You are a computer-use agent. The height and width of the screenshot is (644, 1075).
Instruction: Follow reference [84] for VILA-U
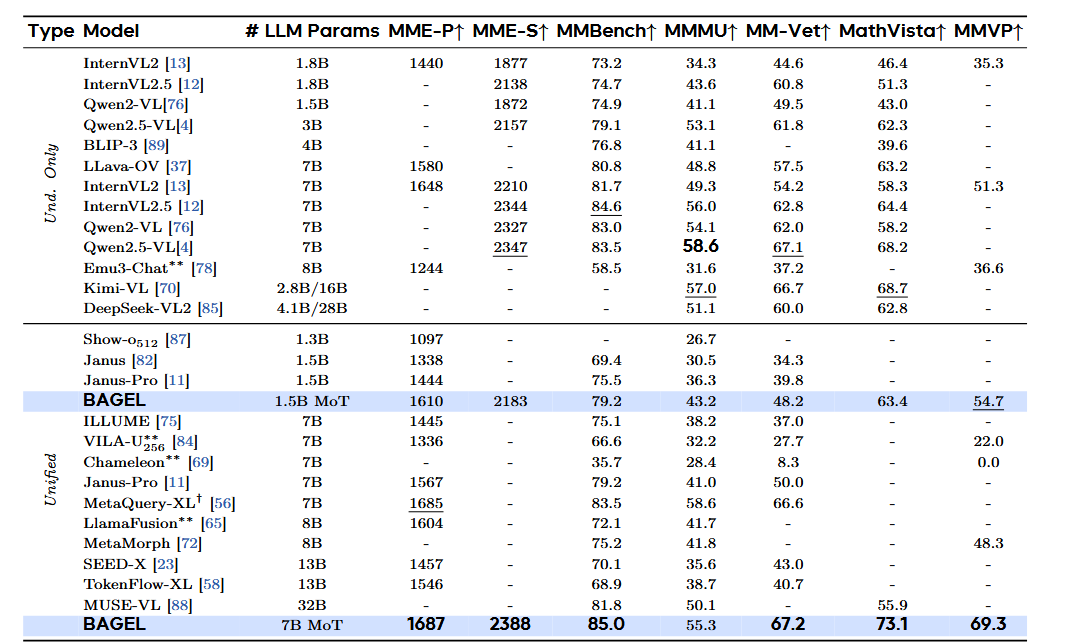pyautogui.click(x=185, y=442)
